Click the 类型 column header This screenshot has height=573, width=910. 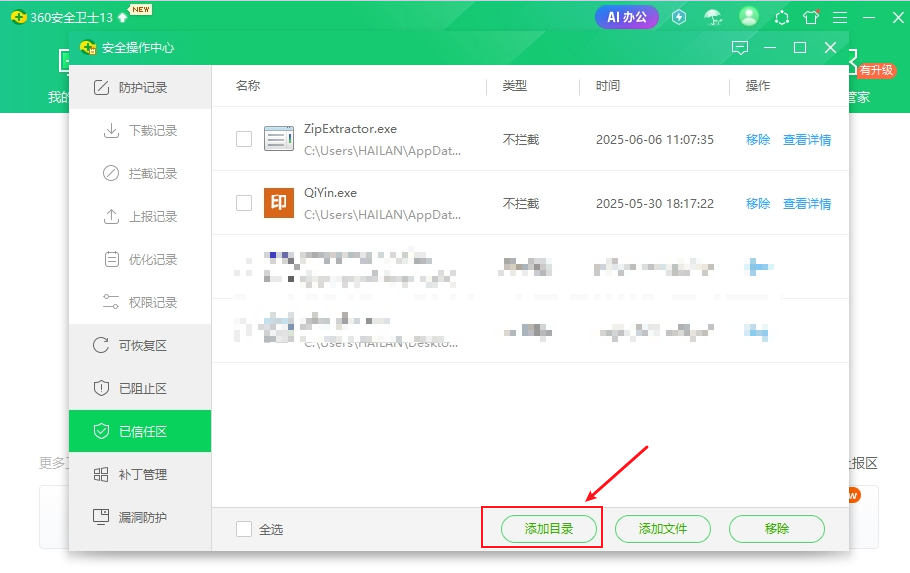(515, 86)
